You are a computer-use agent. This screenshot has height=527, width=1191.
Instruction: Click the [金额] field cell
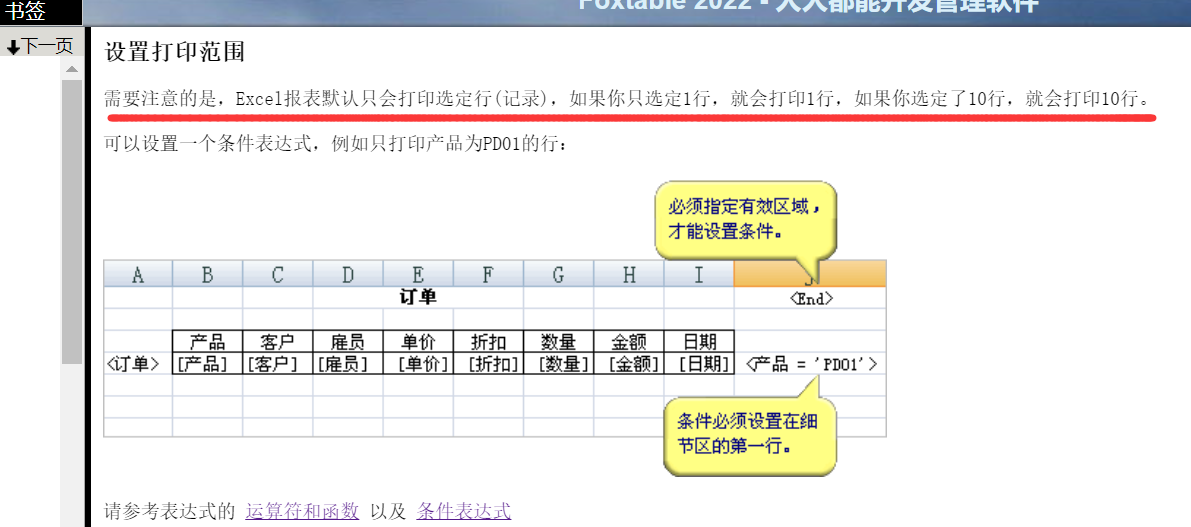(x=628, y=364)
